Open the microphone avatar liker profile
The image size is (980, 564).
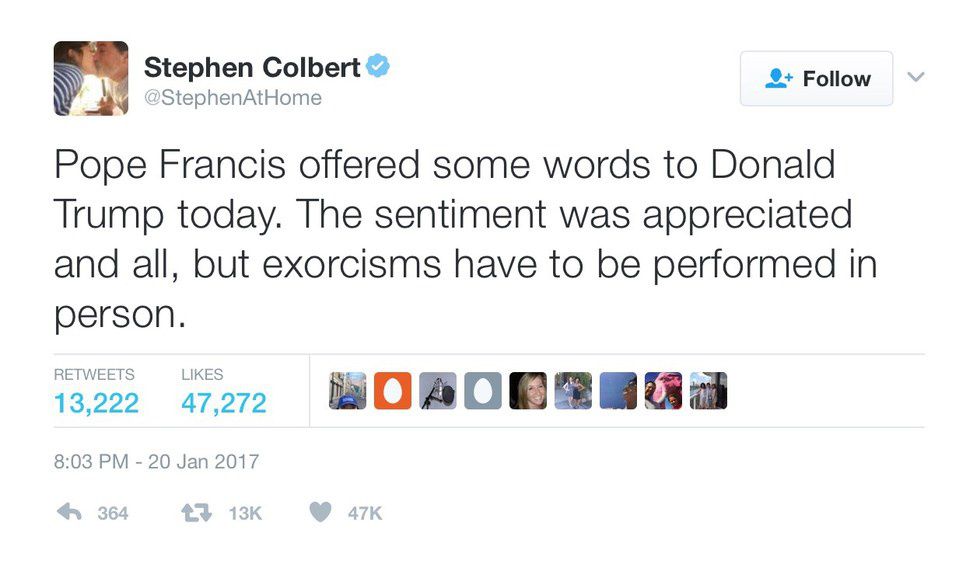coord(438,391)
